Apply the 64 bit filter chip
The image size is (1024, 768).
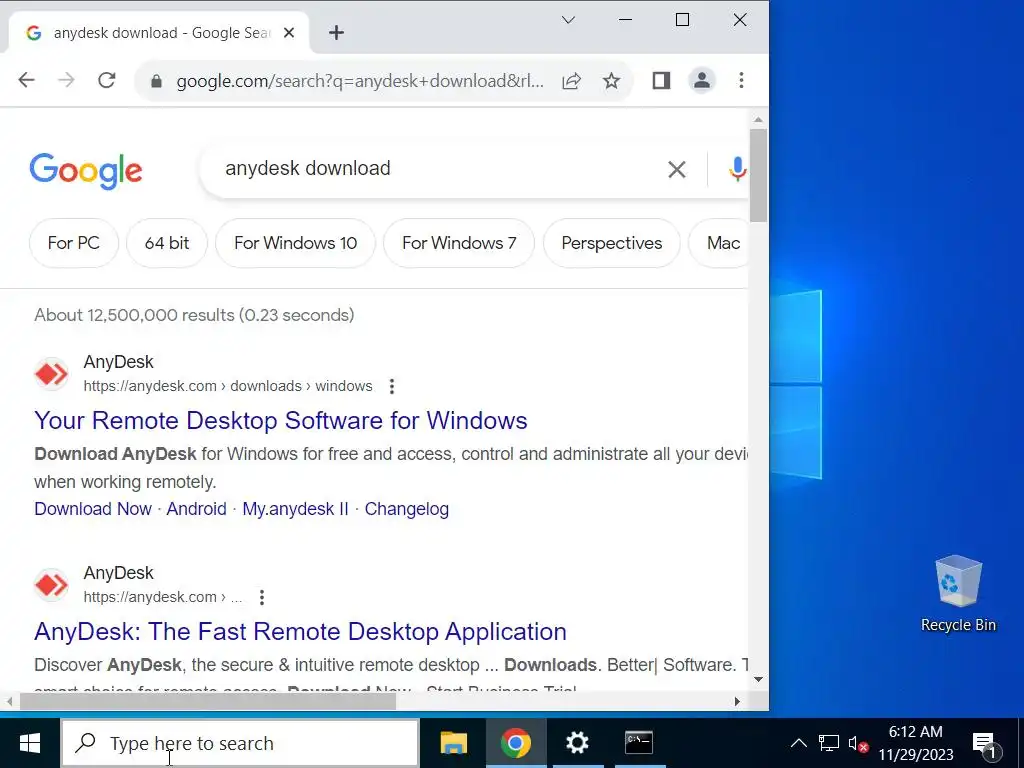pos(167,243)
